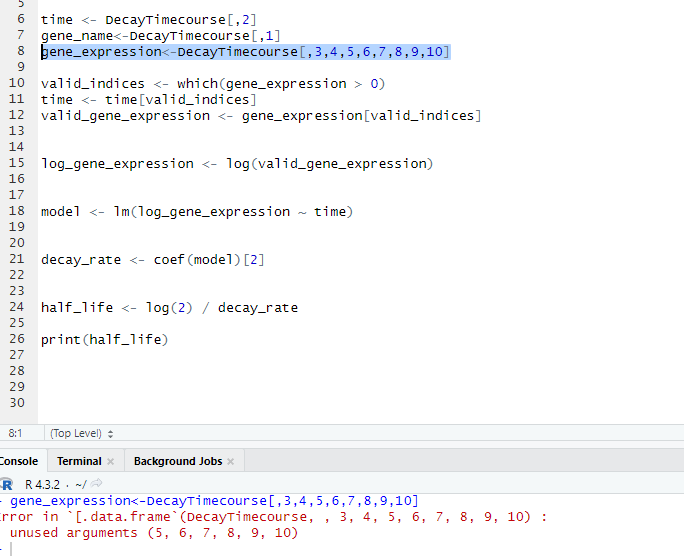Open the Background Jobs tab
The height and width of the screenshot is (556, 684).
click(178, 461)
